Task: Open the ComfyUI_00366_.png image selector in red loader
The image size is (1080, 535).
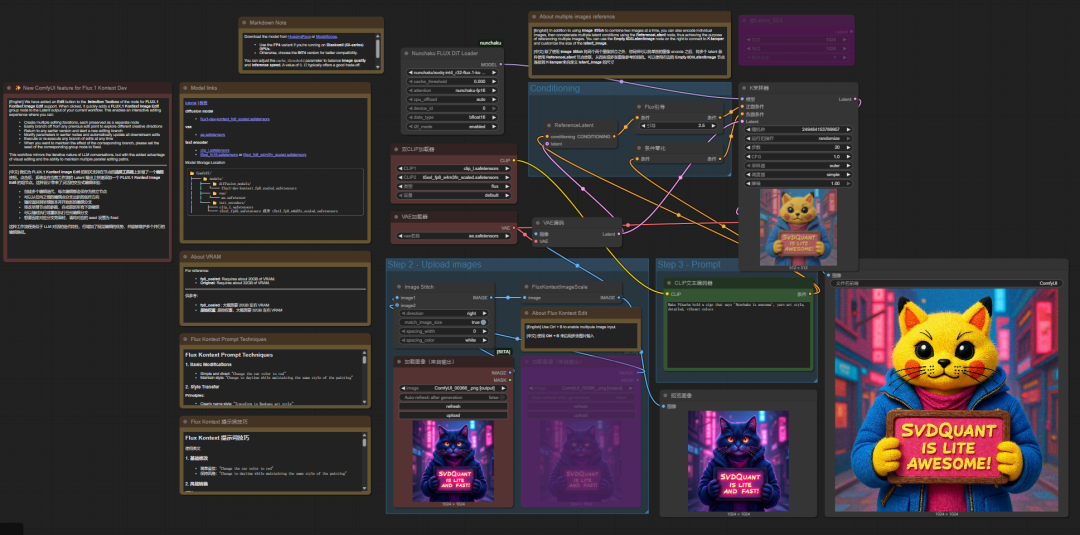Action: coord(453,388)
